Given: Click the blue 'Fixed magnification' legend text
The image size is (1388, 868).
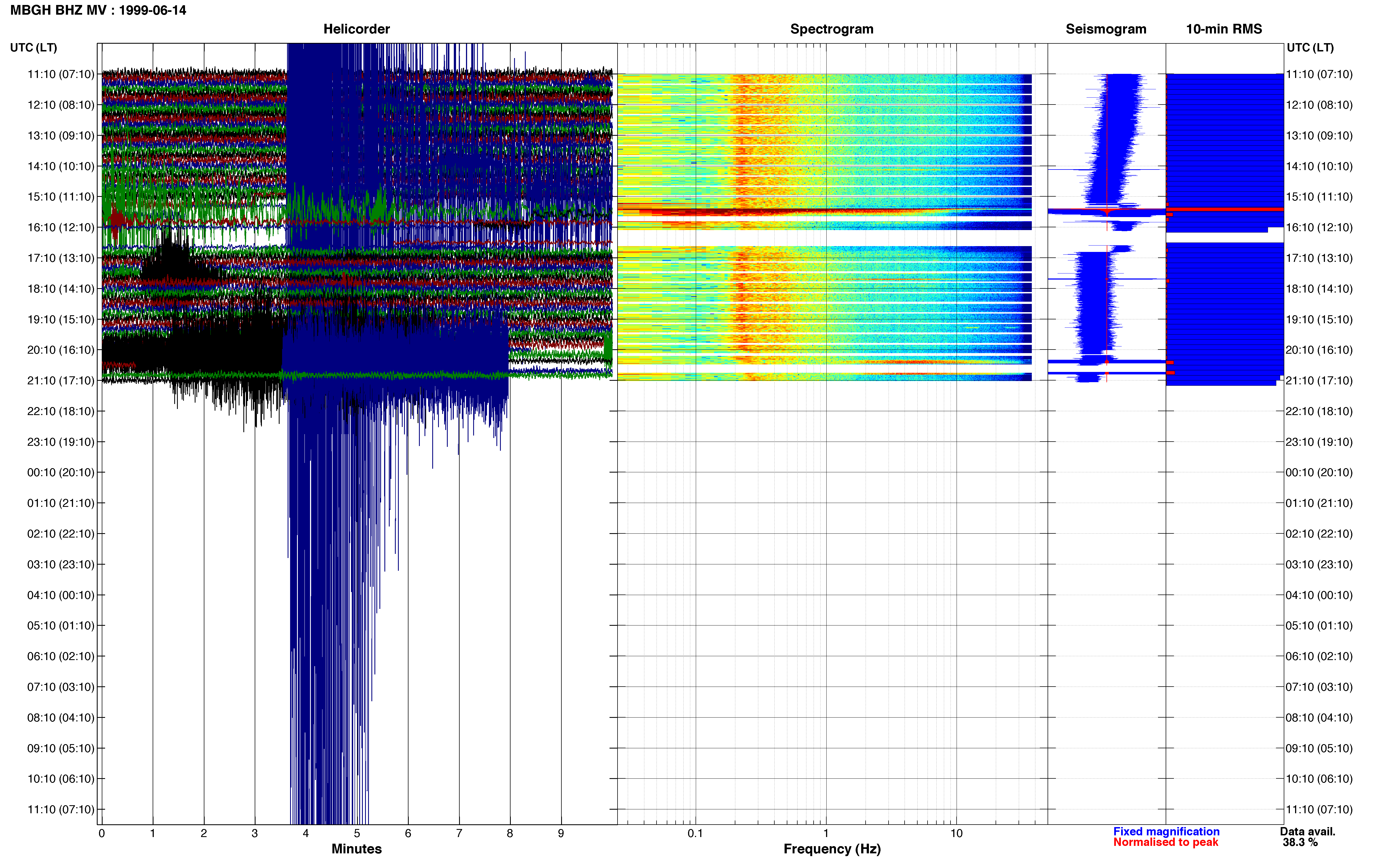Looking at the screenshot, I should tap(1166, 831).
